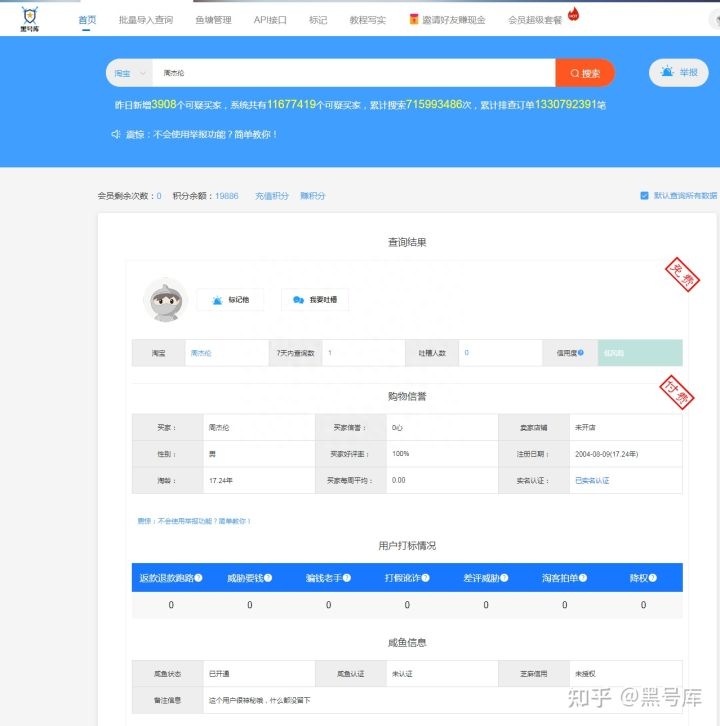Click the 积分余额 value 19886
This screenshot has height=726, width=720.
(226, 196)
